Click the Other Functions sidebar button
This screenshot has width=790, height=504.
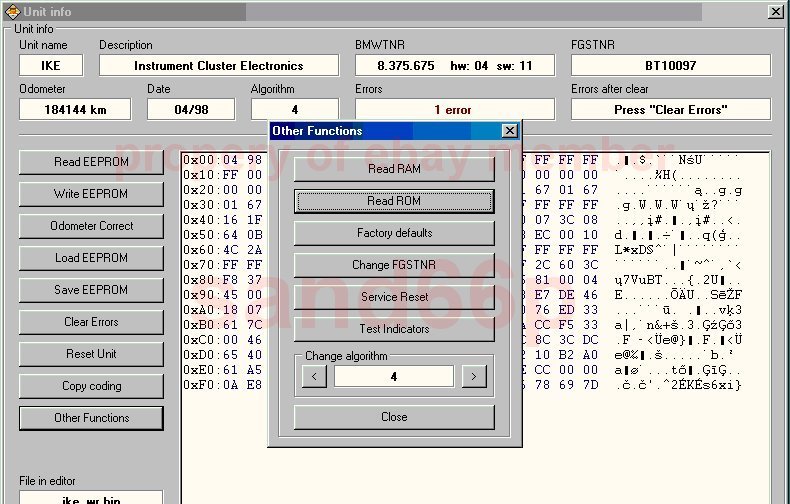(91, 418)
